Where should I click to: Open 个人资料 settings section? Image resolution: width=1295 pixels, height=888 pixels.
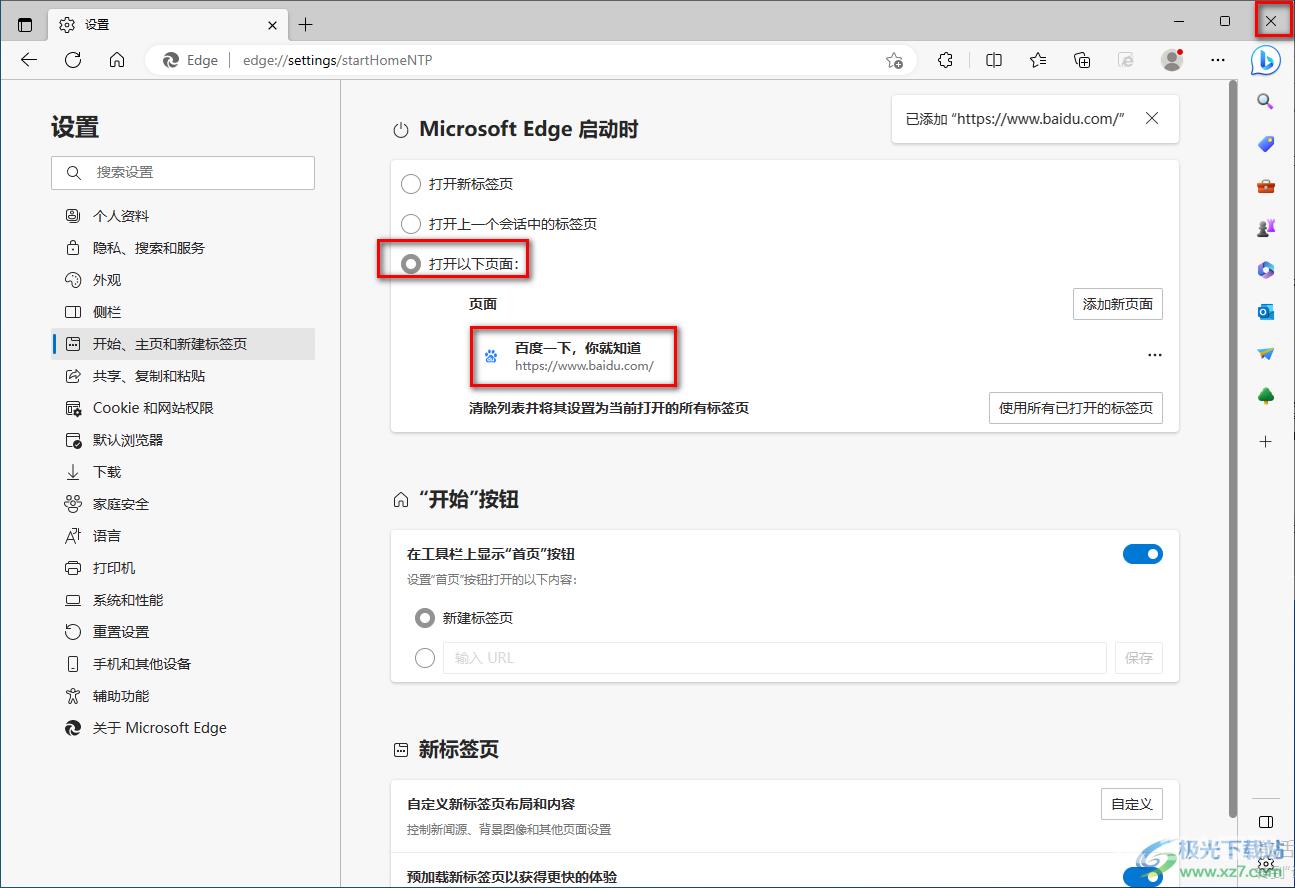point(183,216)
